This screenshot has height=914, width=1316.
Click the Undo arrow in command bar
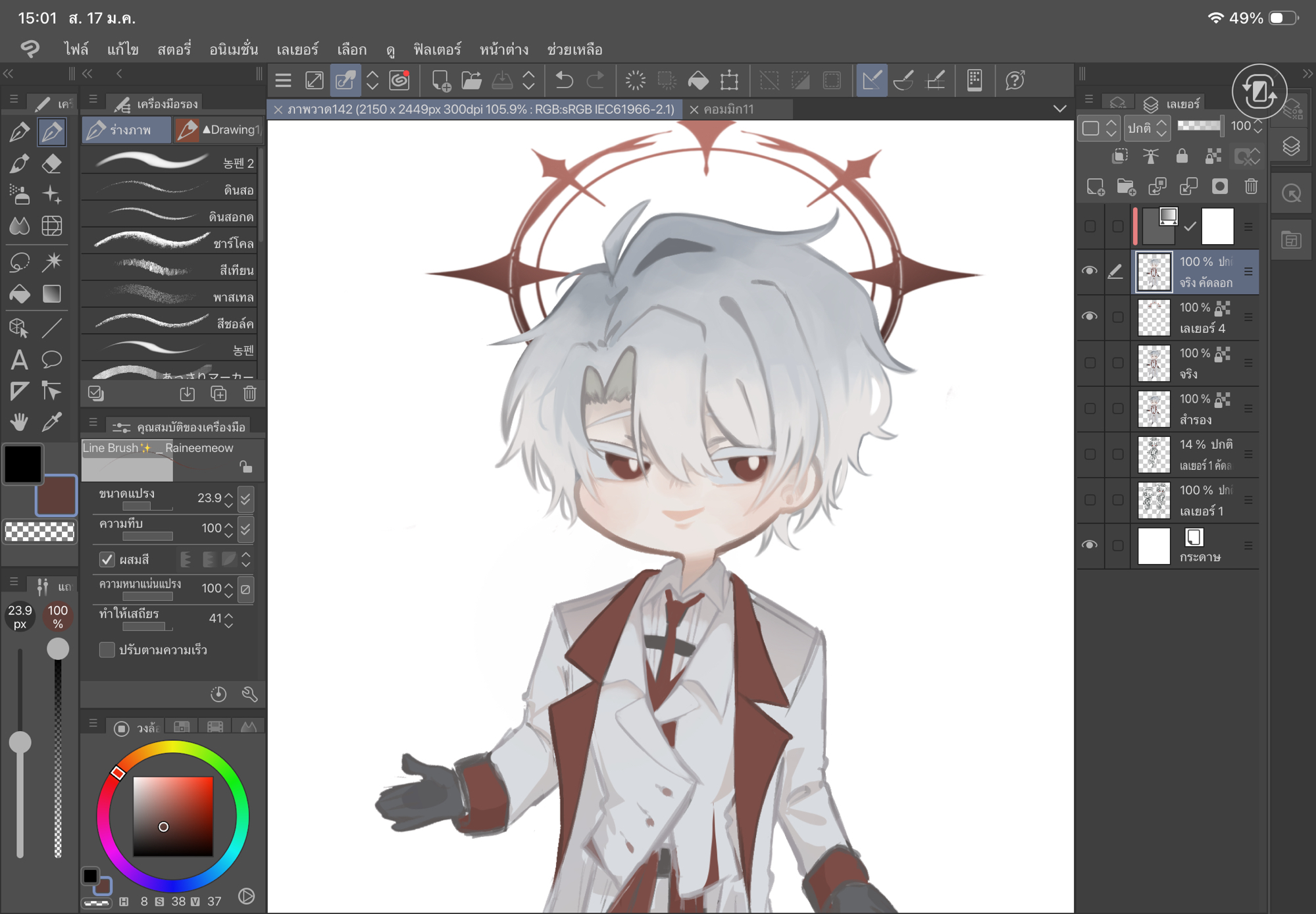pyautogui.click(x=564, y=81)
